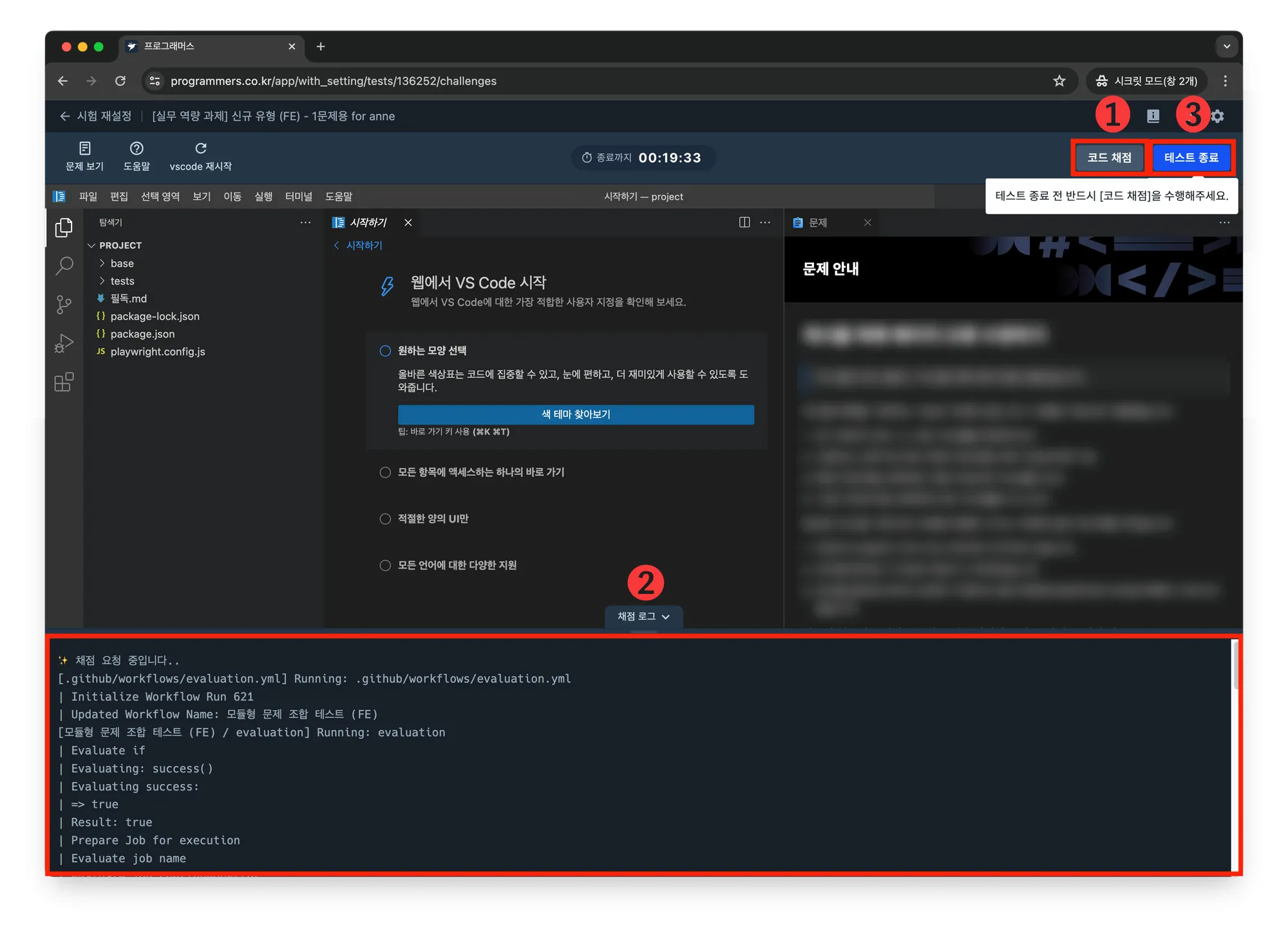Image resolution: width=1288 pixels, height=936 pixels.
Task: Expand the tests folder
Action: pyautogui.click(x=122, y=281)
